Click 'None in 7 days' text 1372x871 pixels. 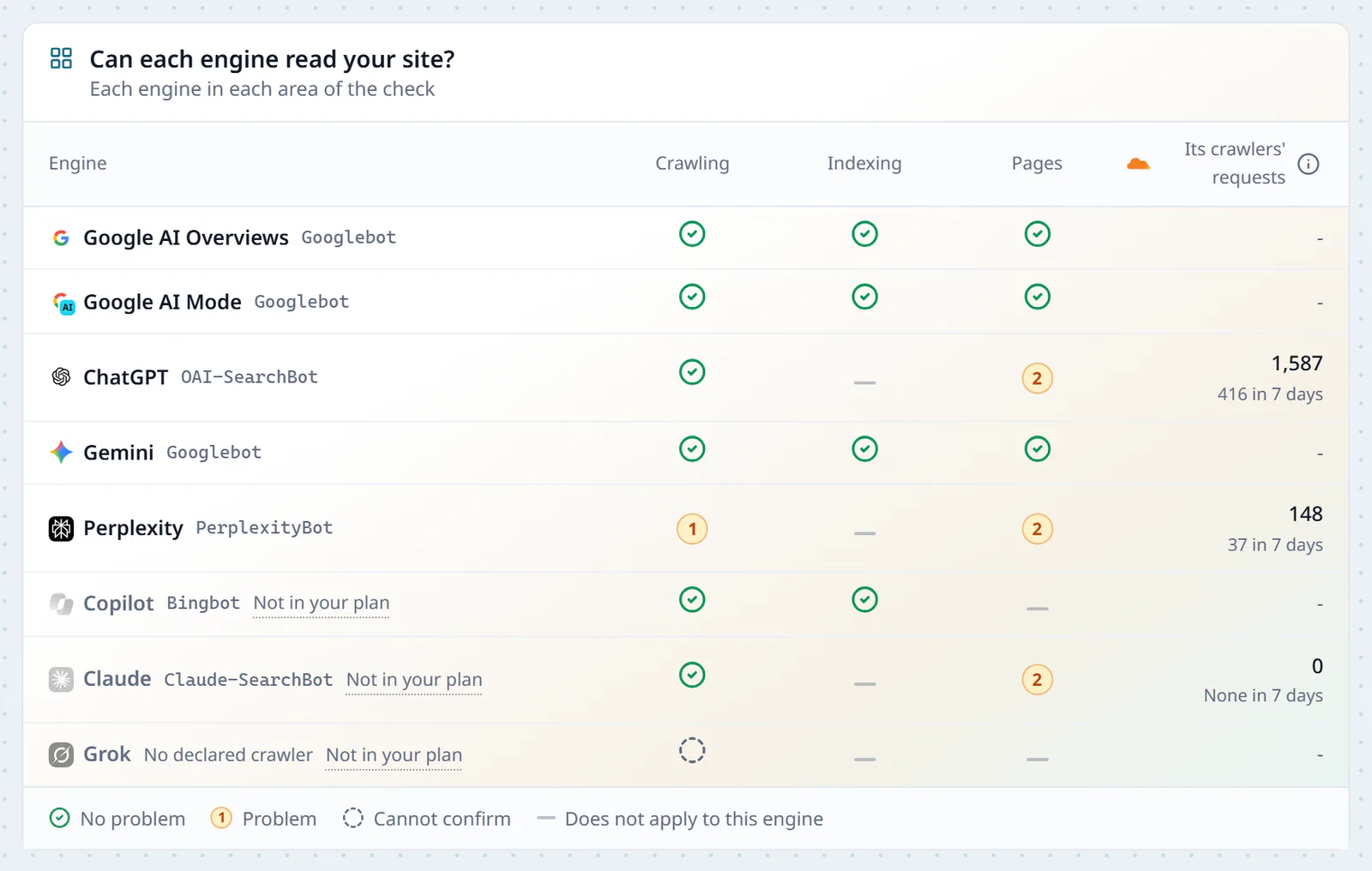1263,696
